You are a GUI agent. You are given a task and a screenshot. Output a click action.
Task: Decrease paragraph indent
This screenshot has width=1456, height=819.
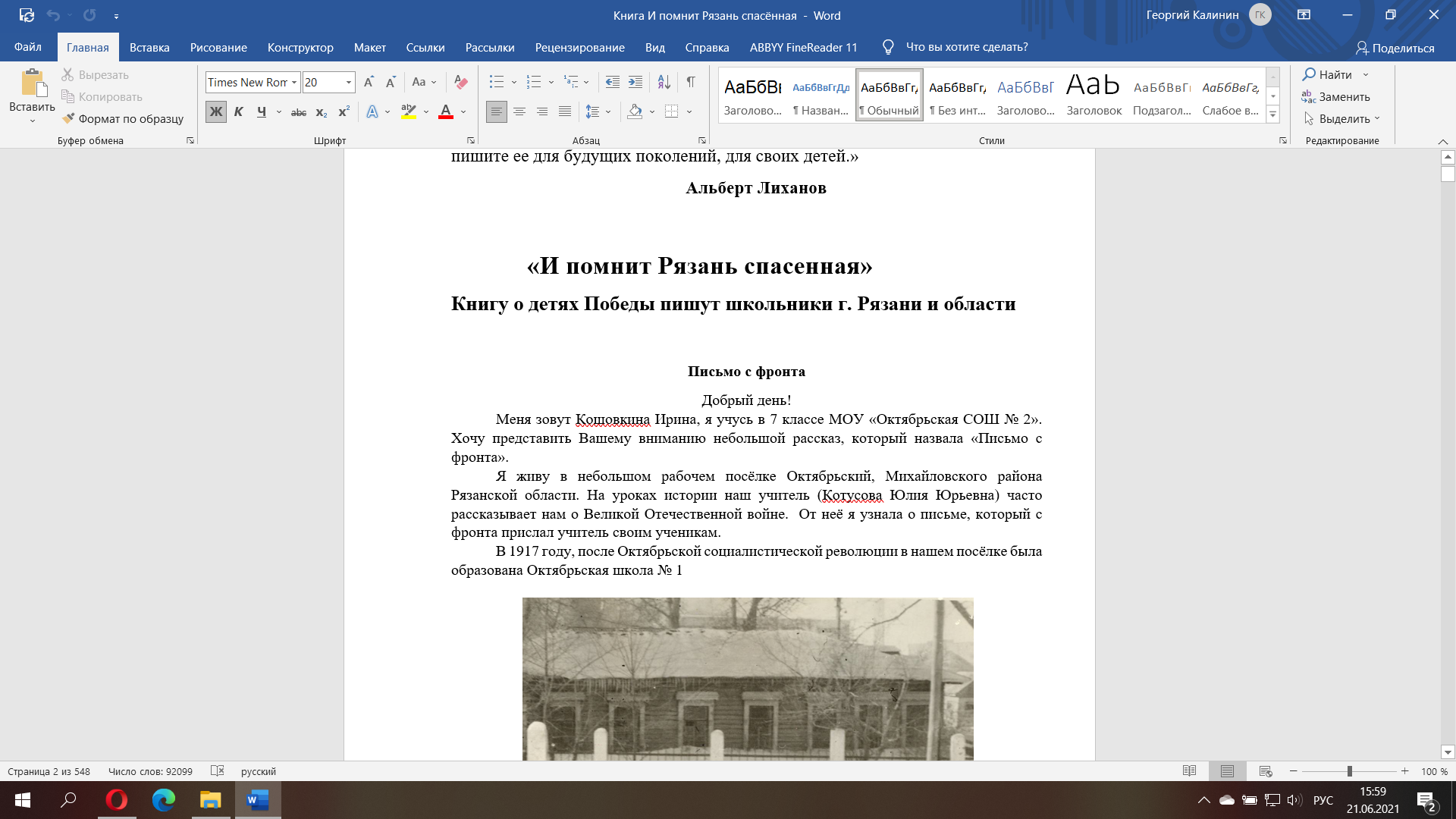point(613,82)
